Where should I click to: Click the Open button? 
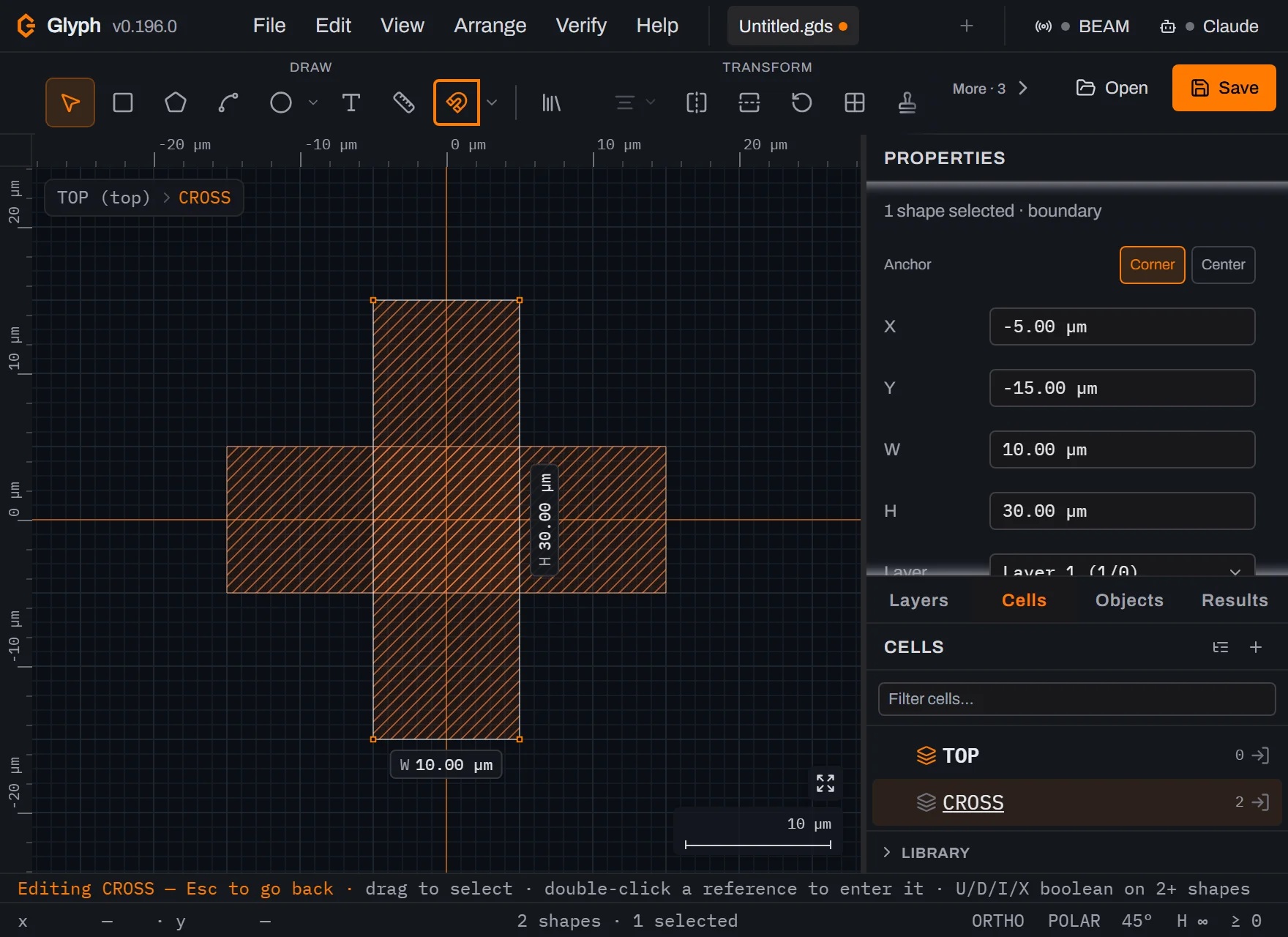point(1112,88)
